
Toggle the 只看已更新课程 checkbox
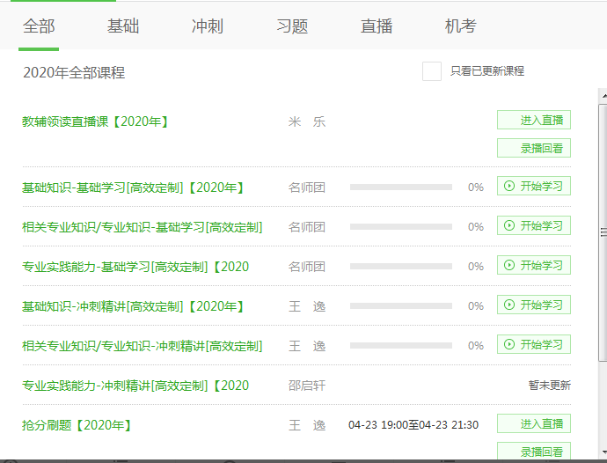(x=432, y=72)
